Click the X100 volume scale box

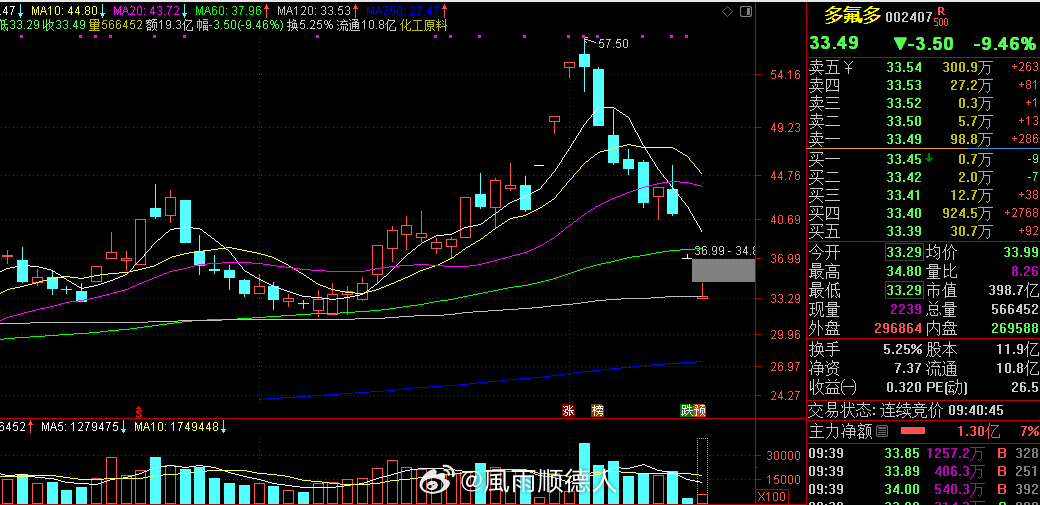click(x=771, y=496)
